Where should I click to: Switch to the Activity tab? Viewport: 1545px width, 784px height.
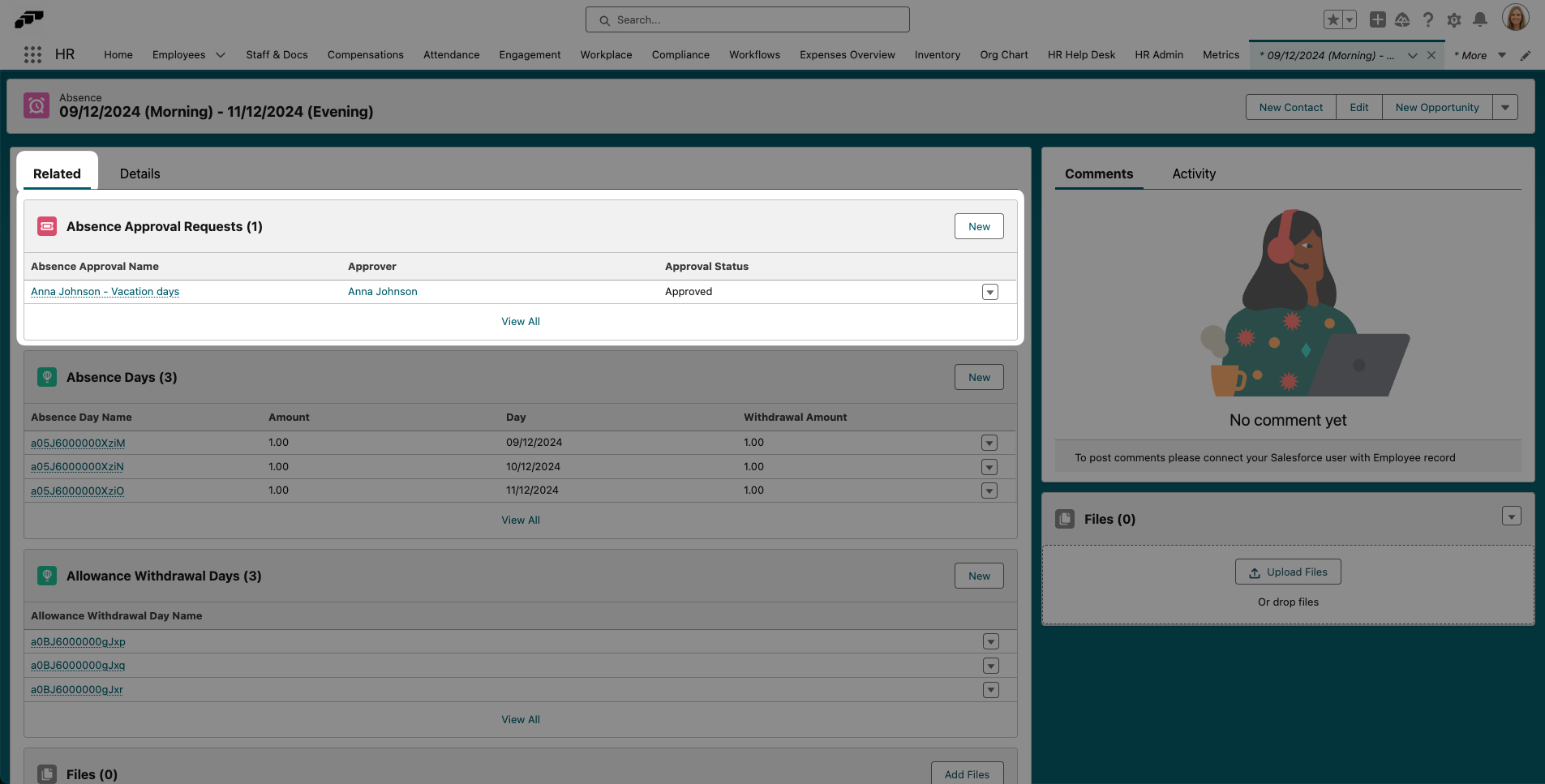tap(1193, 174)
